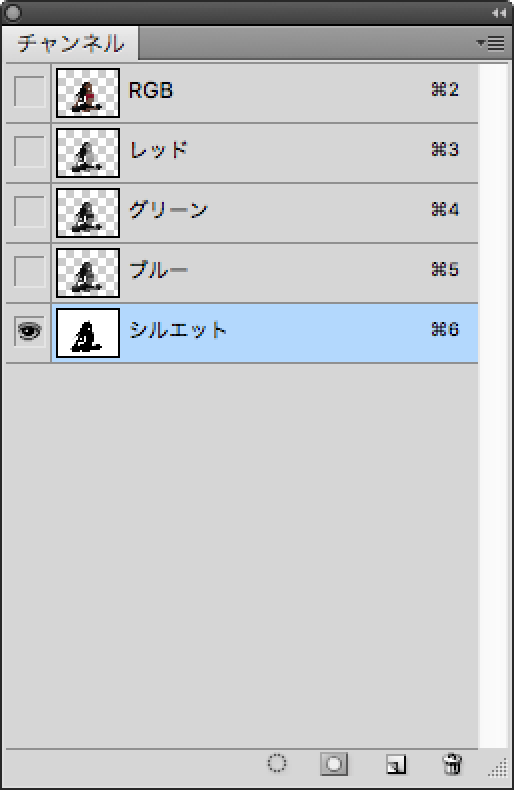This screenshot has height=790, width=514.
Task: Select the レッド channel row
Action: click(x=265, y=153)
